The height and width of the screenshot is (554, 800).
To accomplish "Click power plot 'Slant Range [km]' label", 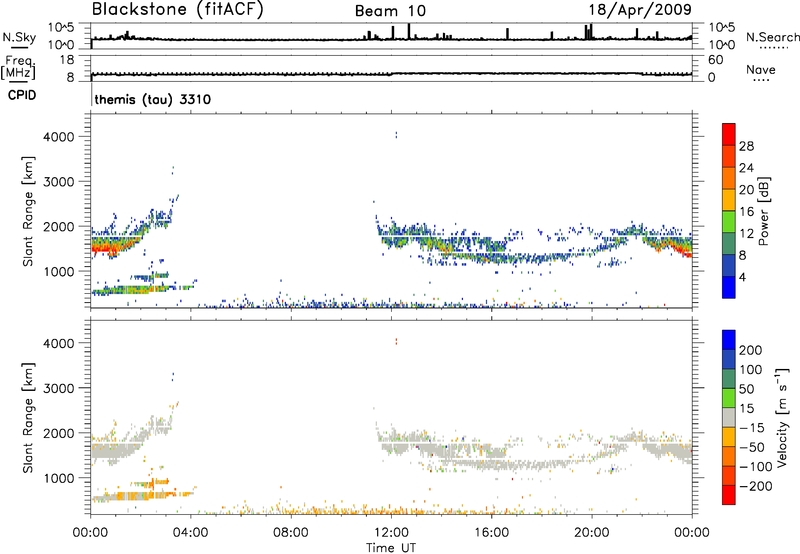I will (x=28, y=211).
